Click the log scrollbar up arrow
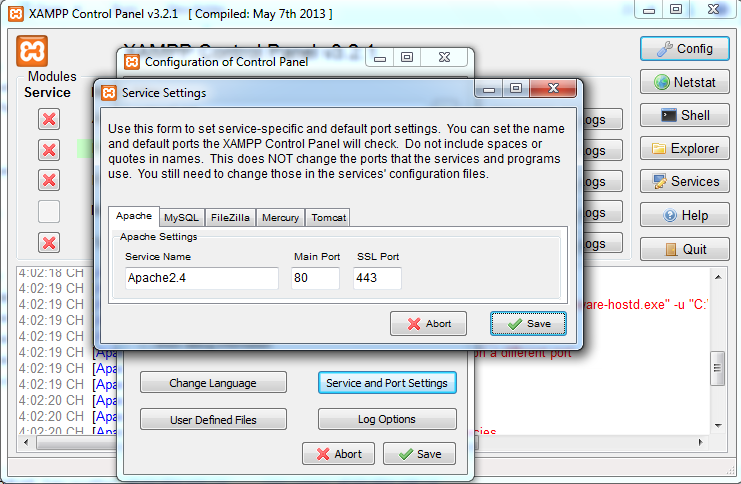This screenshot has height=484, width=741. tap(718, 277)
